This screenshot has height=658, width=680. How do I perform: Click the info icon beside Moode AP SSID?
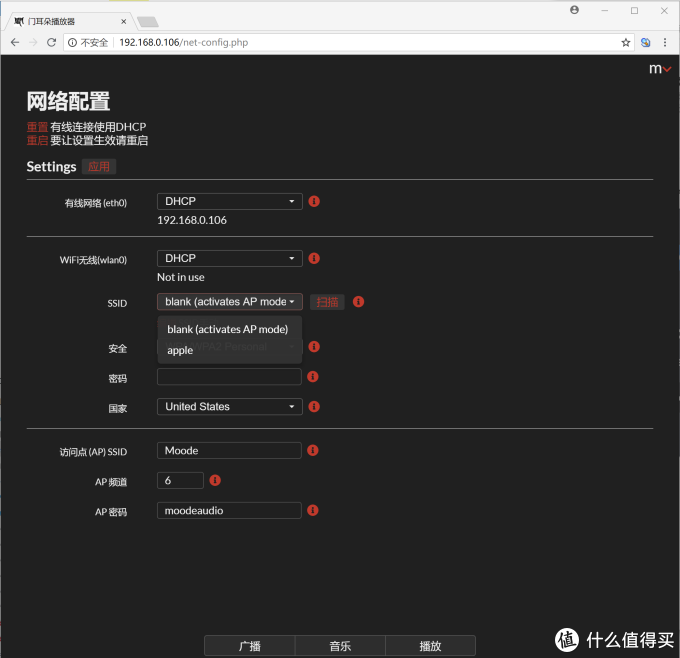tap(313, 450)
